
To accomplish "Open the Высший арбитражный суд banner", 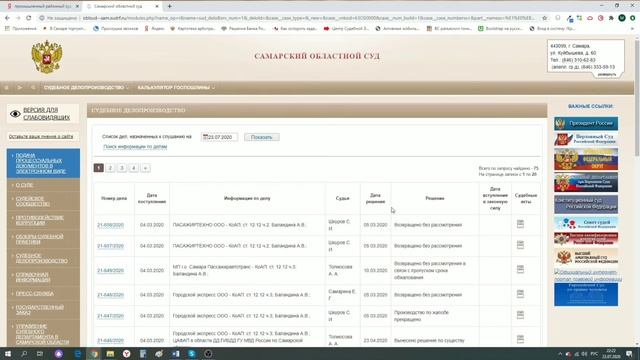I will pyautogui.click(x=586, y=257).
